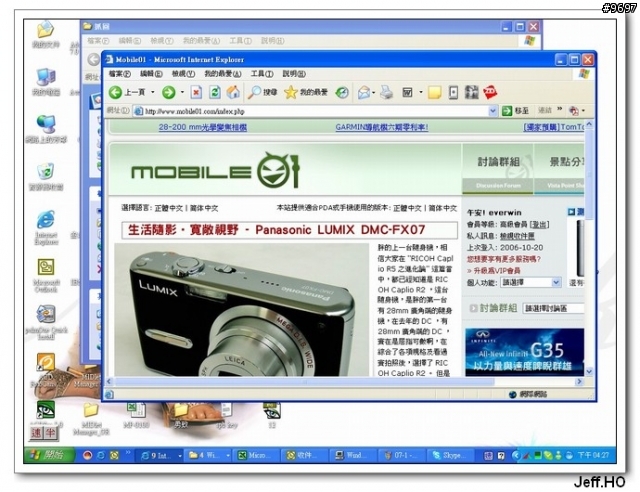Open the 我的最愛 favorites star button
The width and height of the screenshot is (640, 492).
click(x=306, y=93)
